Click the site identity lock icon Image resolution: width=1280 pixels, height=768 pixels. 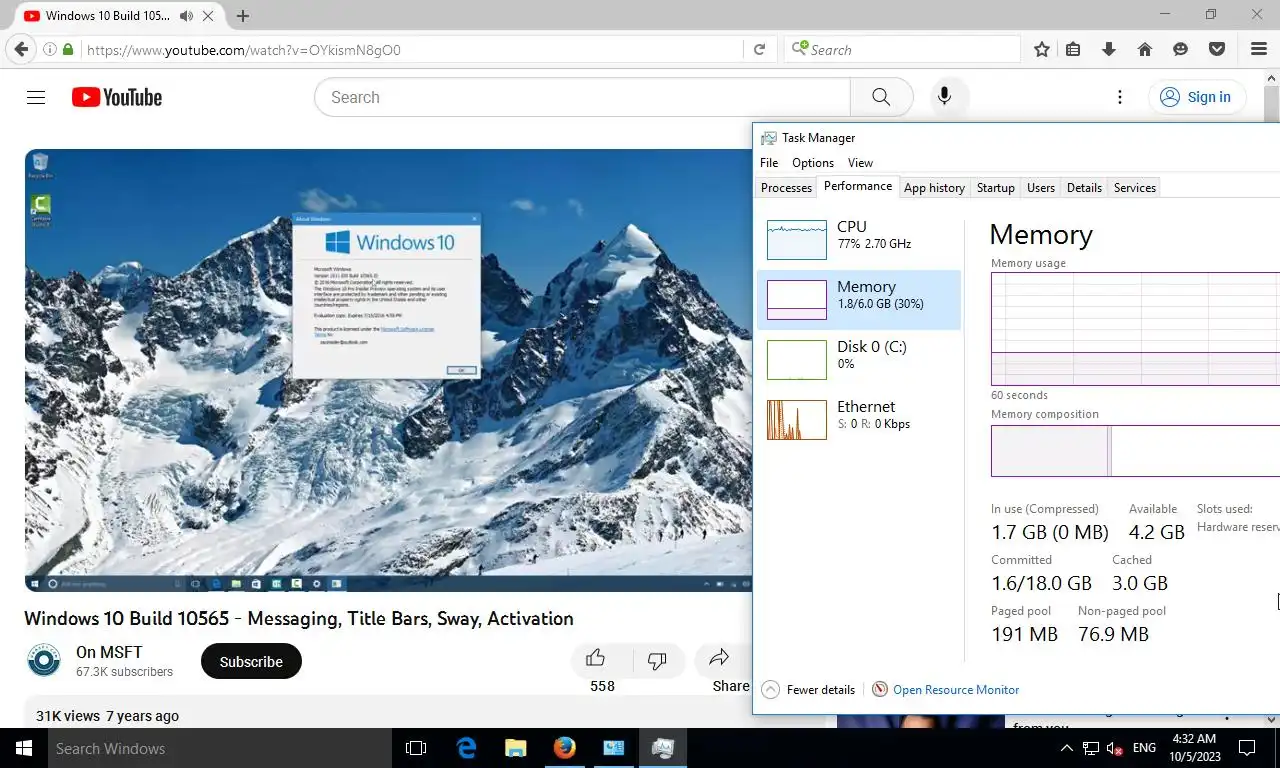coord(68,49)
